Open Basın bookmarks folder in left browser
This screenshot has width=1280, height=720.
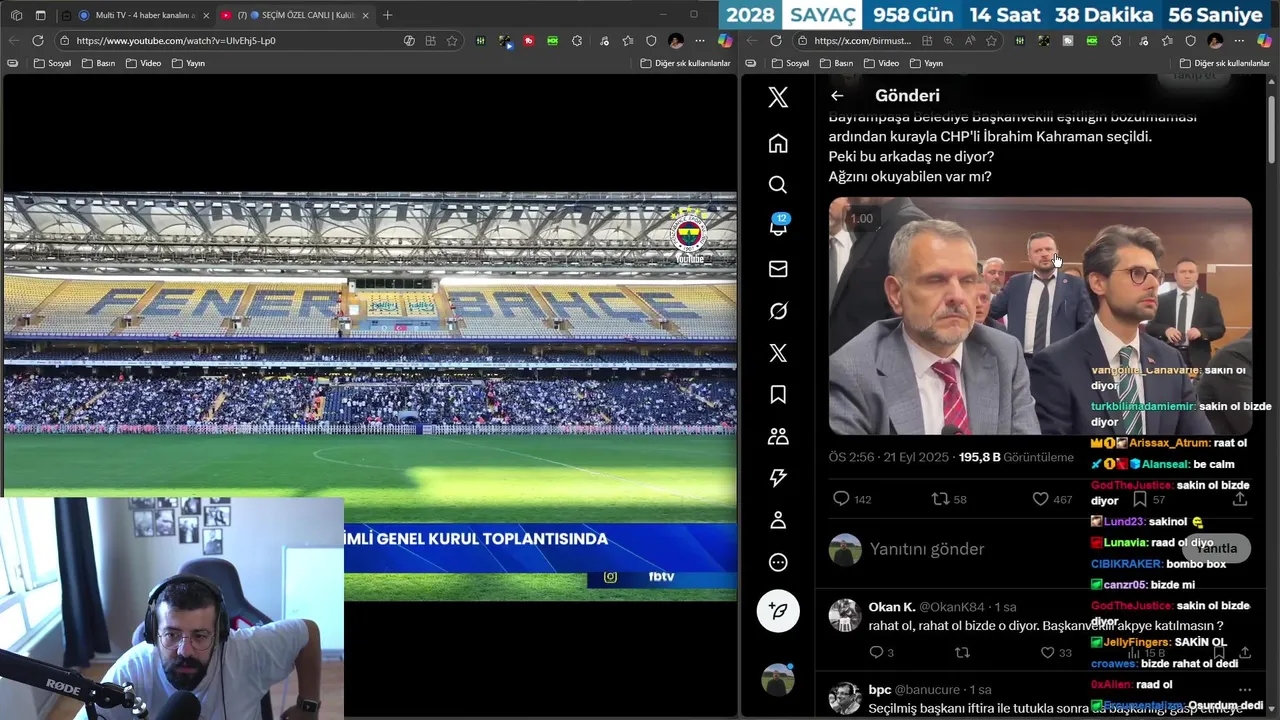coord(99,63)
